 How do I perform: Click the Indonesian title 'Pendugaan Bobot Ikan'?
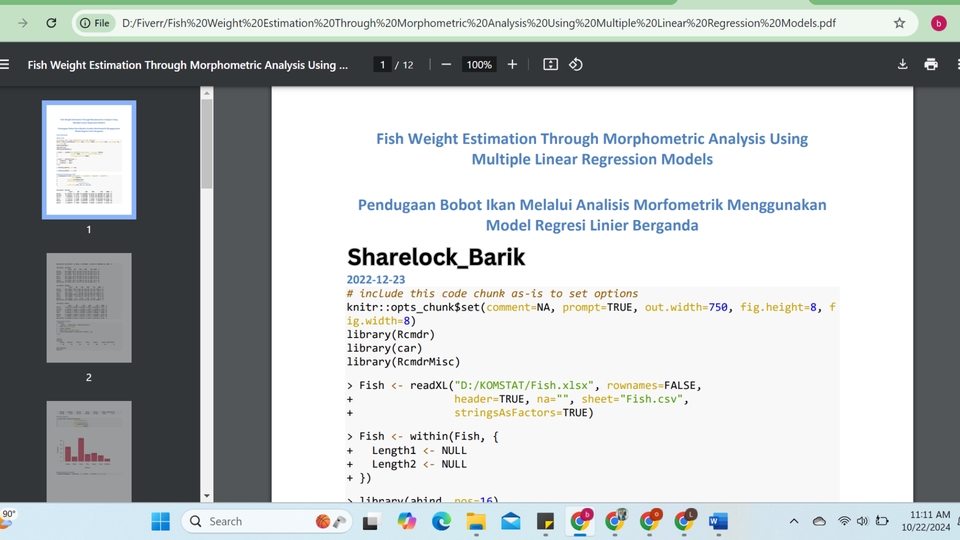coord(592,215)
